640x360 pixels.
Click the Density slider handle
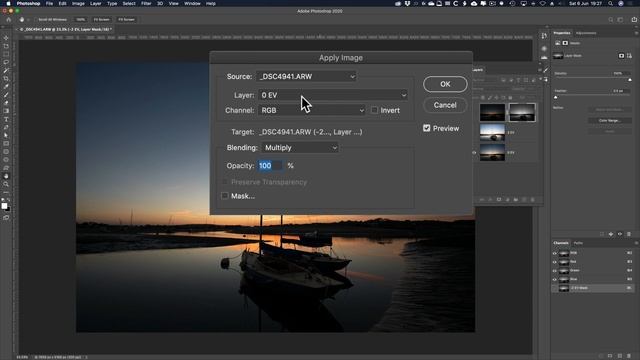point(630,80)
